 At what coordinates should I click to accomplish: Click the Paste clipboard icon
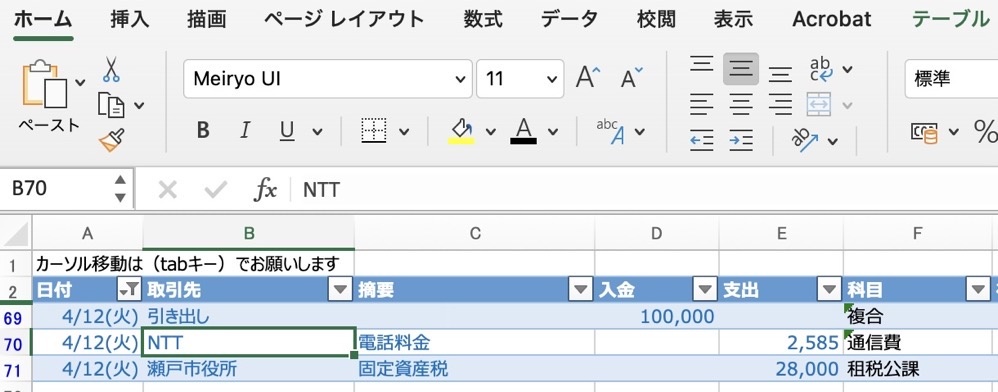point(46,84)
